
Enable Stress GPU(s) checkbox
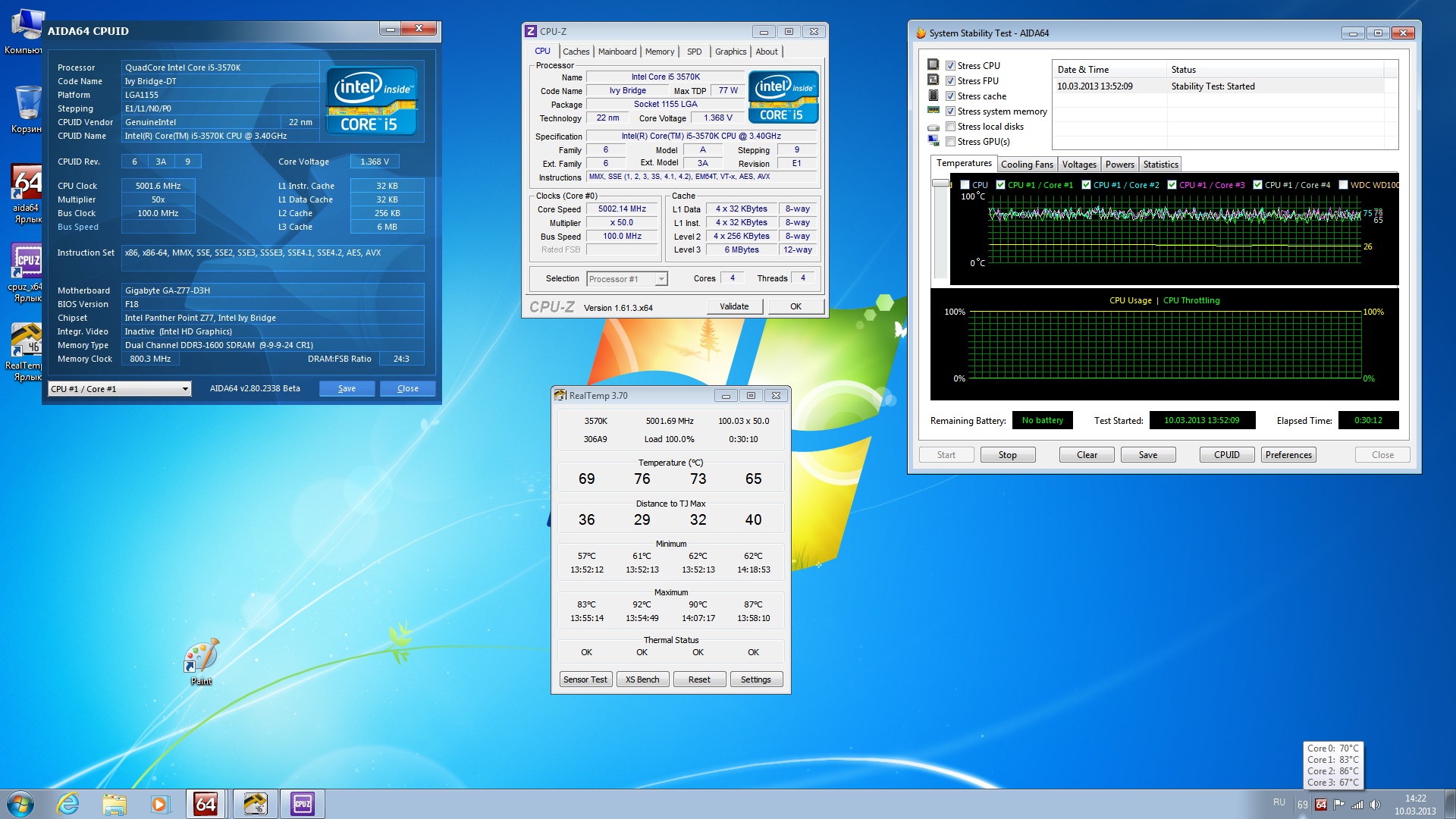coord(950,142)
